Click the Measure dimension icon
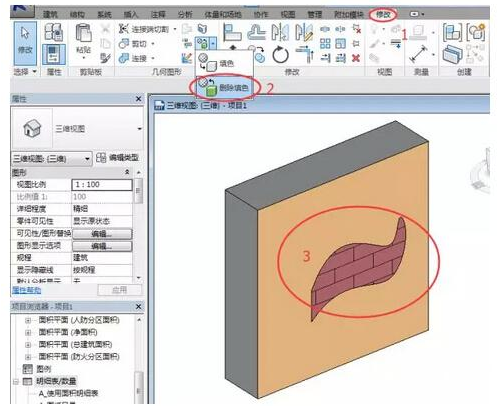The width and height of the screenshot is (498, 406). 419,54
